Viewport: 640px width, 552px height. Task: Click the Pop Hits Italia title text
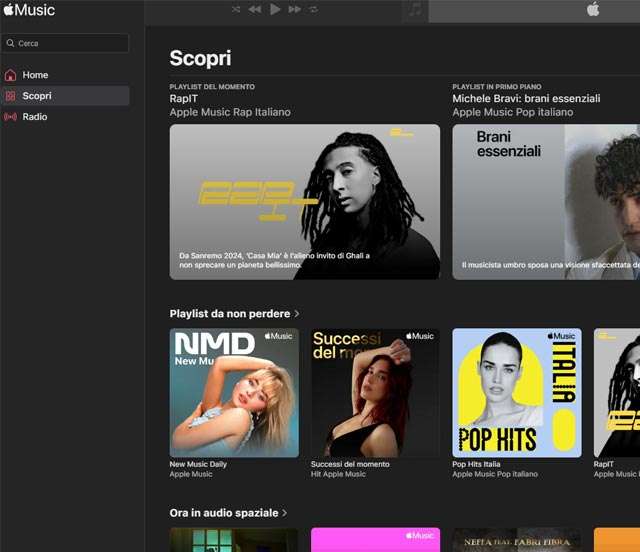click(x=476, y=464)
